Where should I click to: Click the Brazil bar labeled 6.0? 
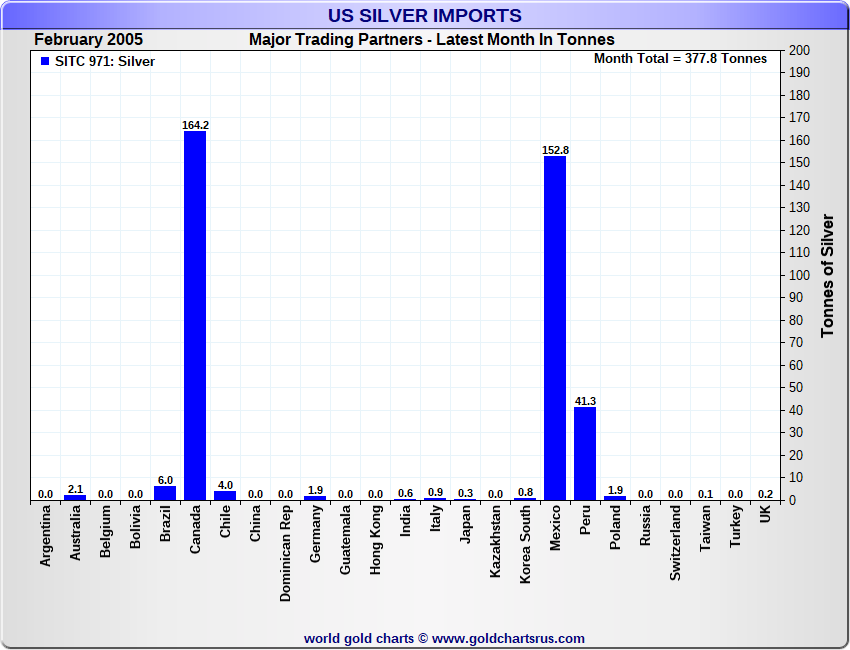tap(165, 493)
